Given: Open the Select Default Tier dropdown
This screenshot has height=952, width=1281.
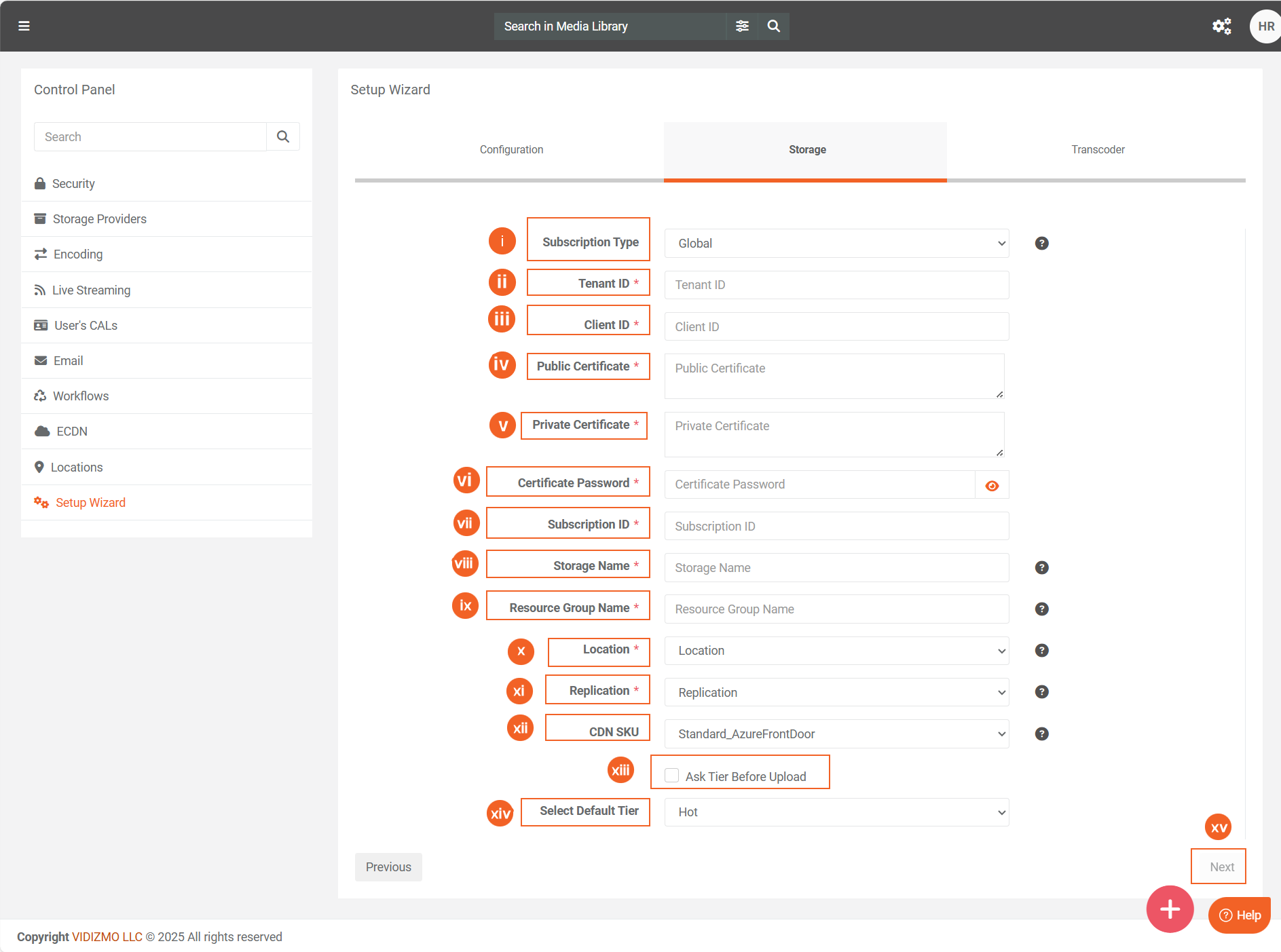Looking at the screenshot, I should 836,812.
